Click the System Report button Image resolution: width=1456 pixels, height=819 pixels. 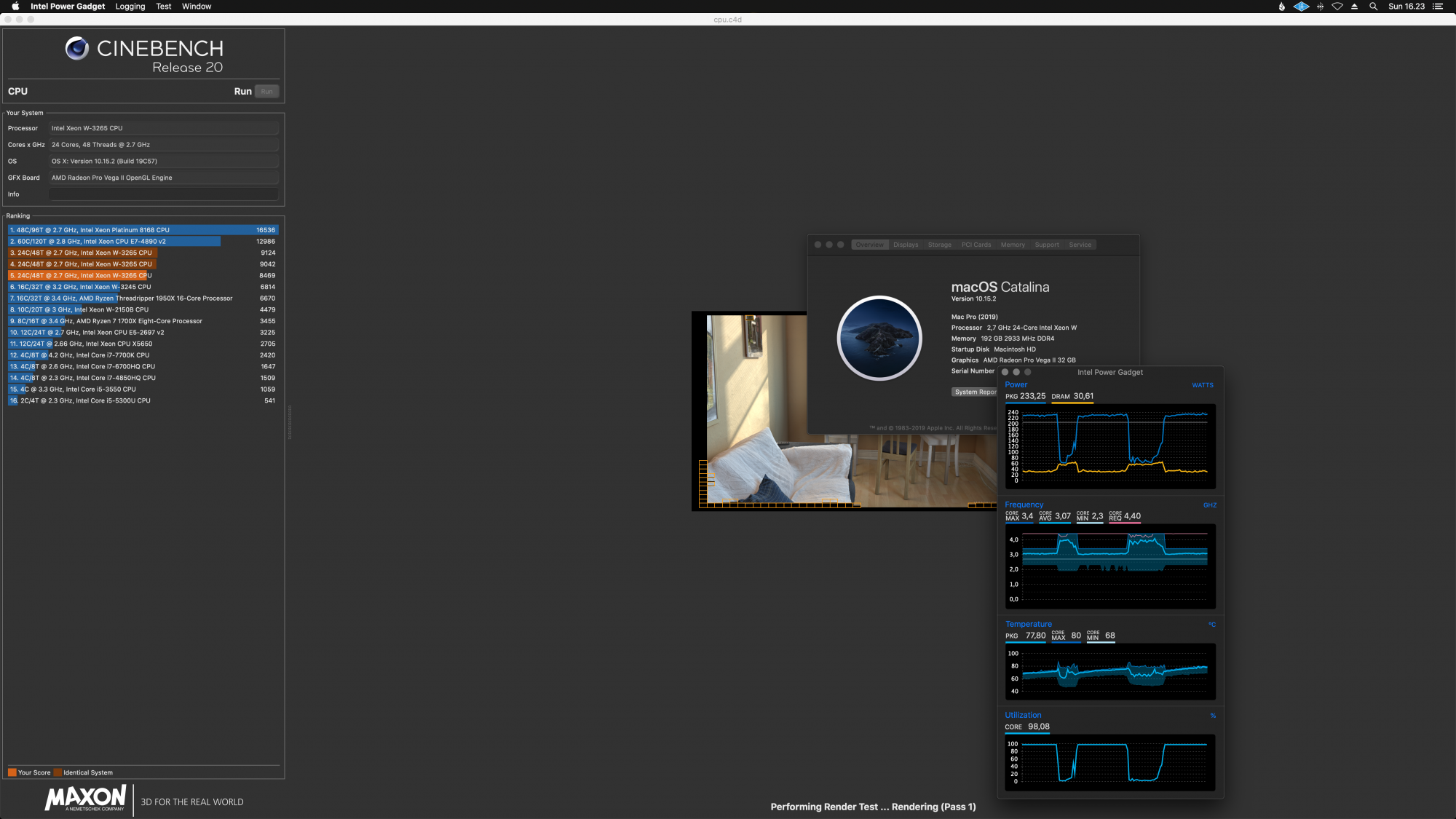pyautogui.click(x=975, y=392)
